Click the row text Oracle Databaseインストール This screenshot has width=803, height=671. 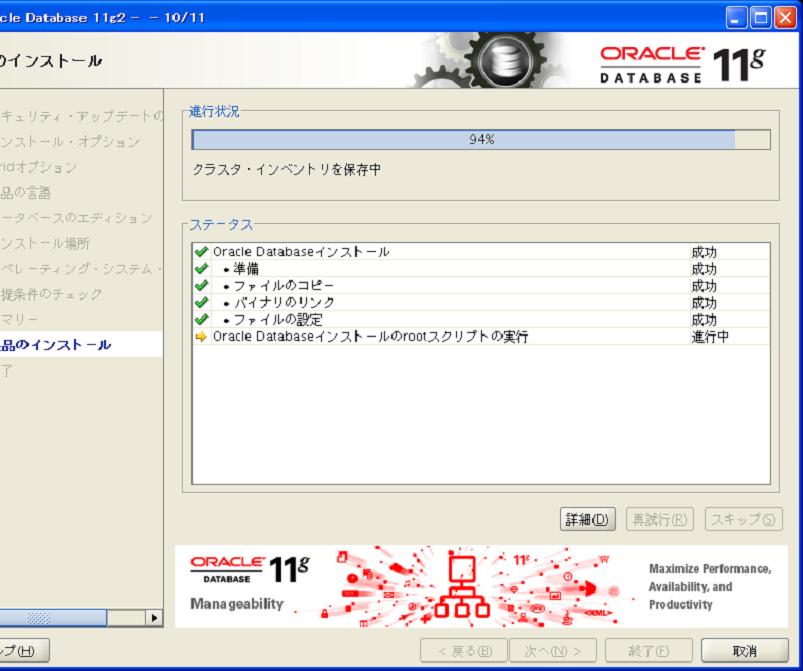[x=301, y=251]
